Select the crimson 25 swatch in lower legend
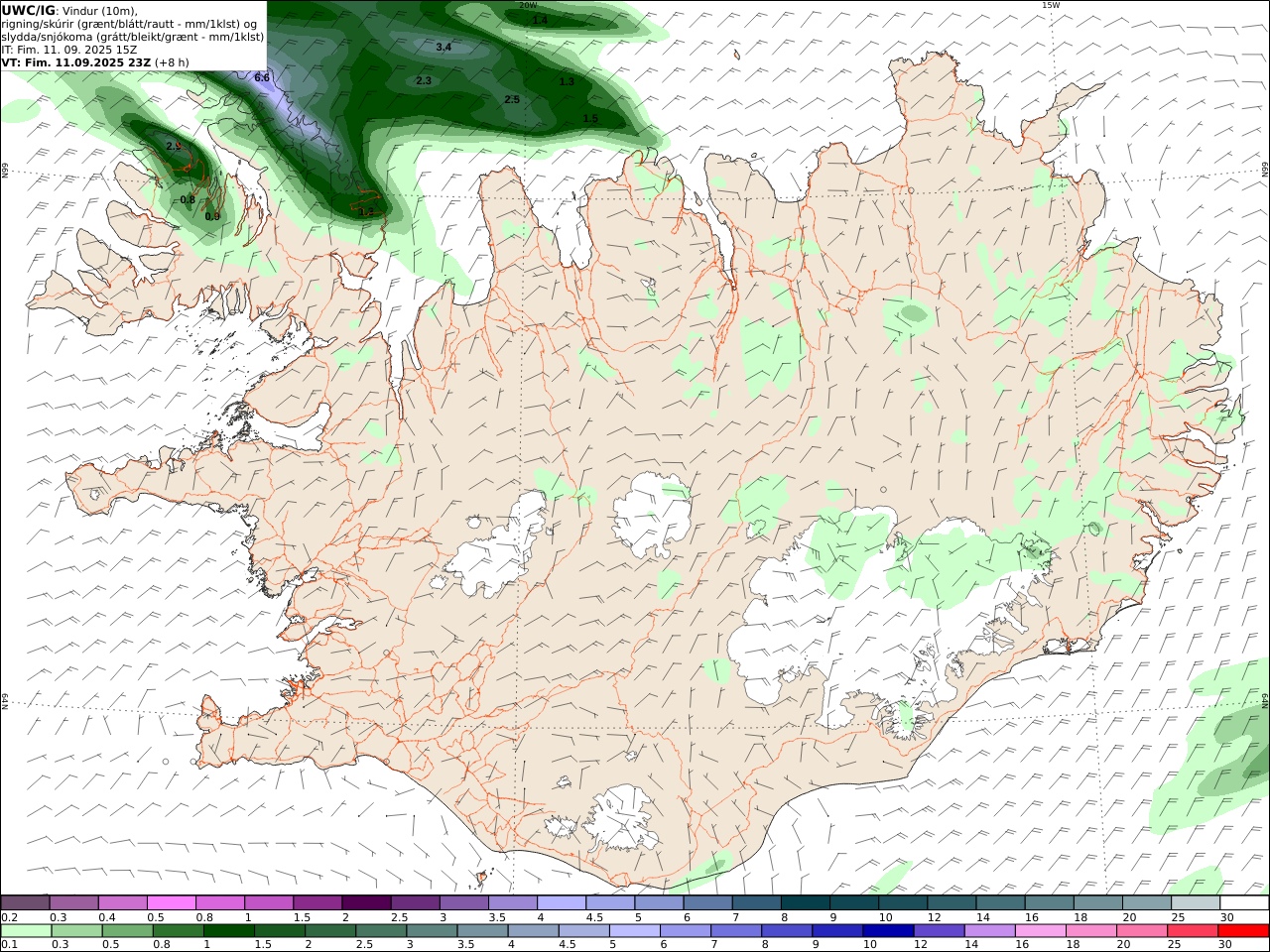The width and height of the screenshot is (1270, 952). 1192,931
